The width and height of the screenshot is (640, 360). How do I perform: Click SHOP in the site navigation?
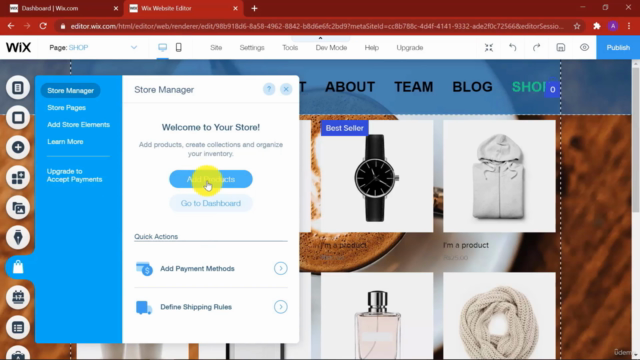coord(529,87)
